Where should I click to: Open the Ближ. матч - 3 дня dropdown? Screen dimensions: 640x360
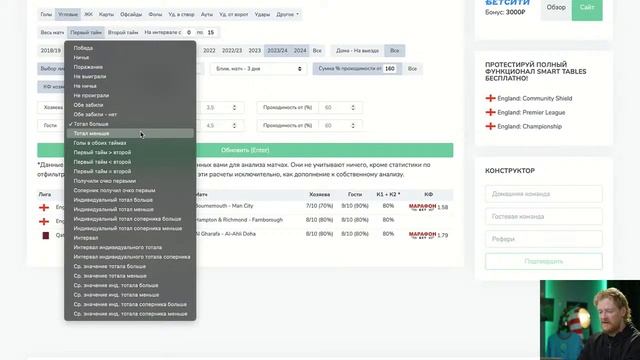[259, 69]
